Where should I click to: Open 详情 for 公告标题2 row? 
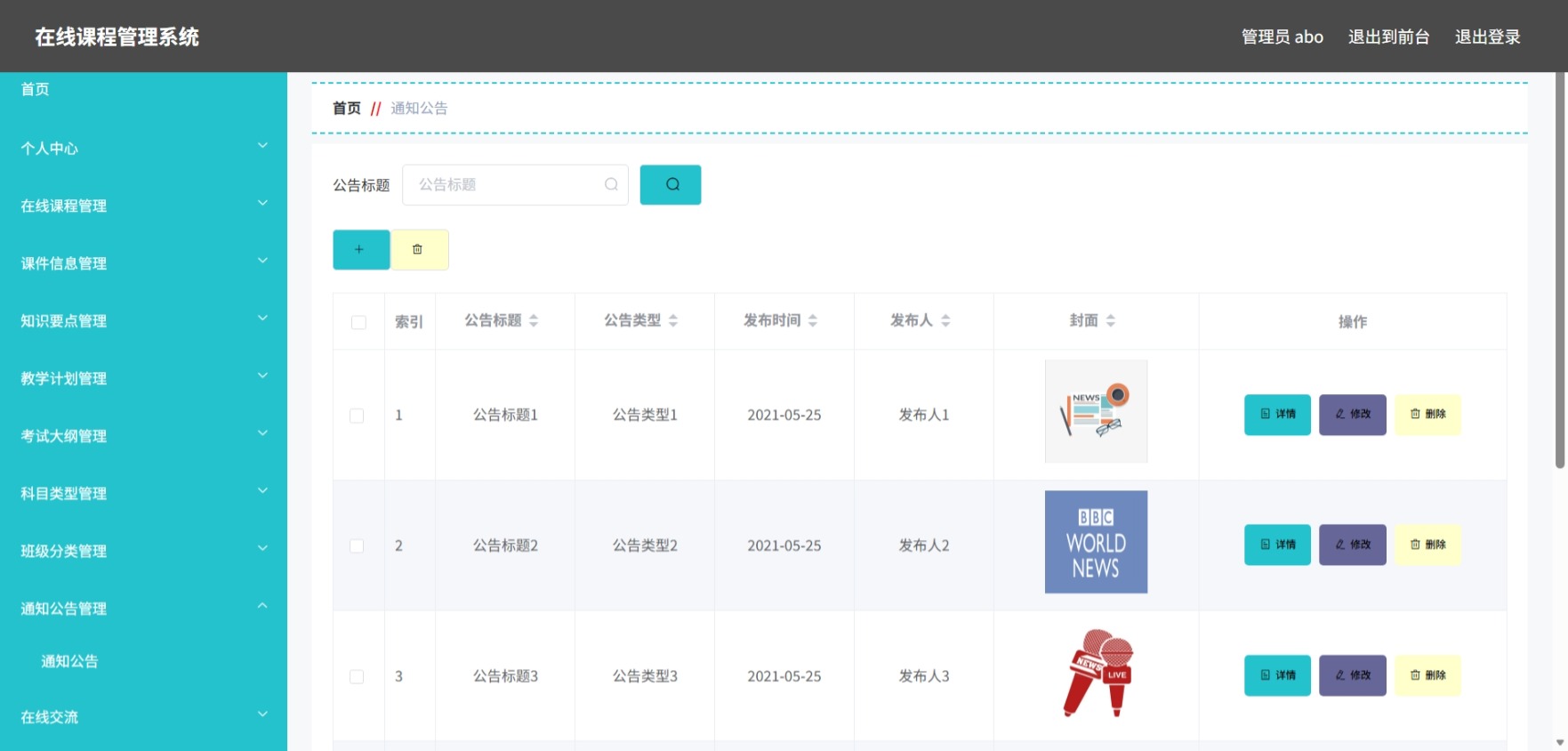point(1277,545)
